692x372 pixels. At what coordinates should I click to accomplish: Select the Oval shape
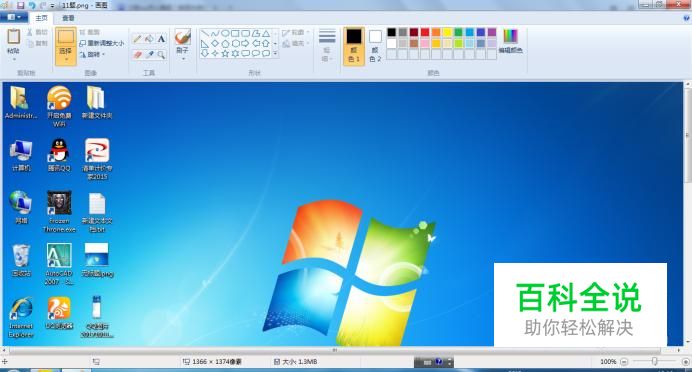pyautogui.click(x=225, y=34)
